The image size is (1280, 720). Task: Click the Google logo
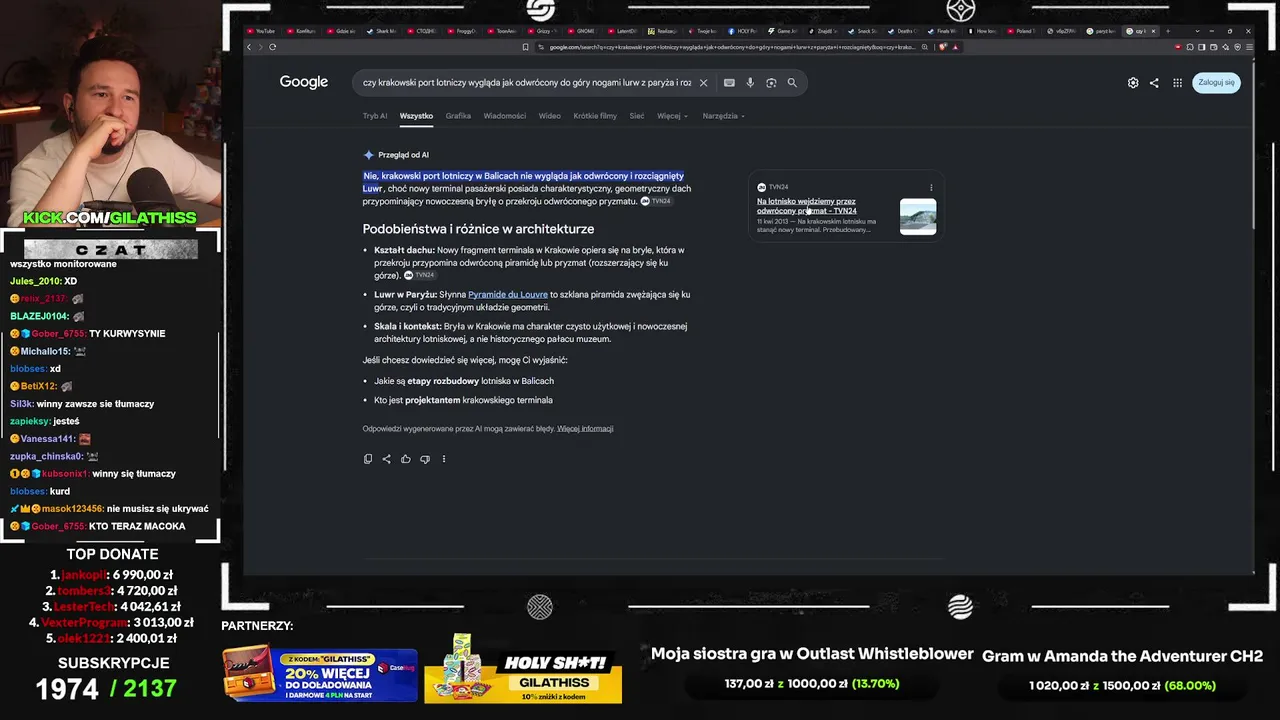point(304,82)
